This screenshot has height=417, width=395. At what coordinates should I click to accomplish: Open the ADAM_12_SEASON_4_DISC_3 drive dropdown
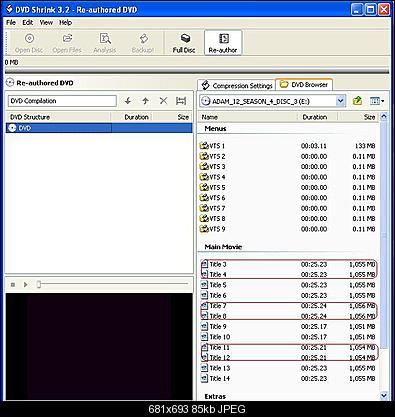340,101
